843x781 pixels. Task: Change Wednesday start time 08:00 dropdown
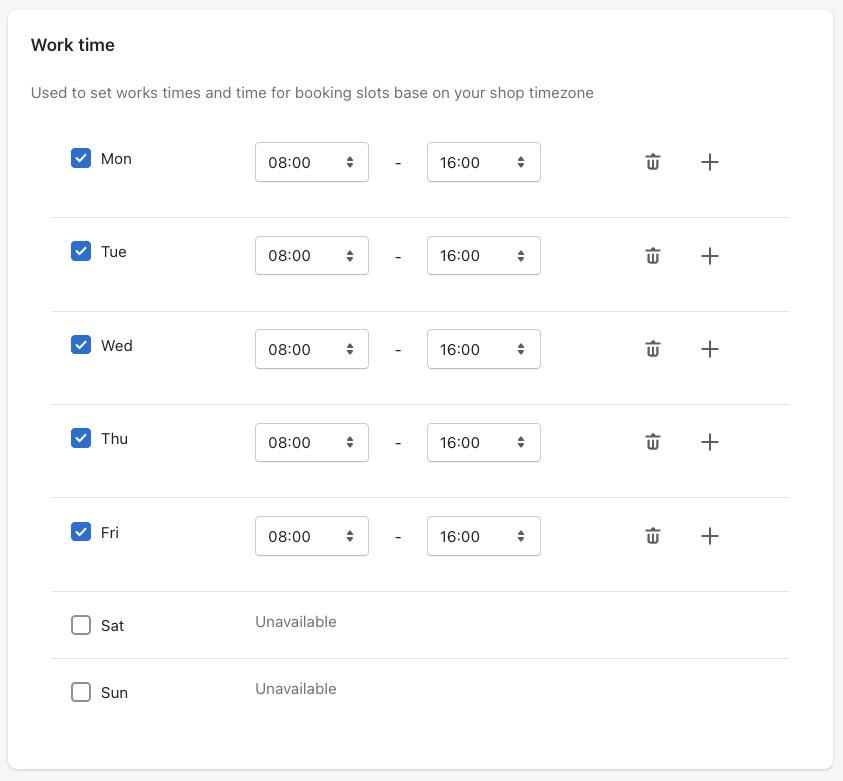point(311,349)
